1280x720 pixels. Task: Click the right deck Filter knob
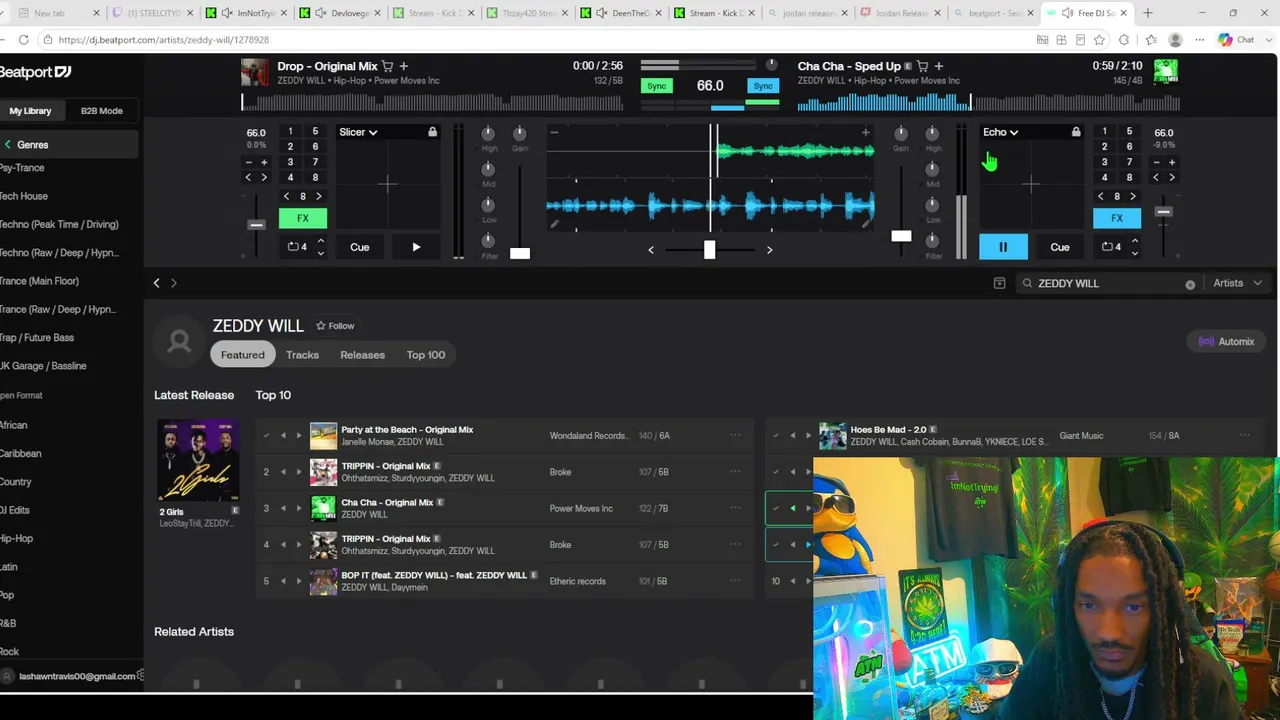tap(932, 241)
